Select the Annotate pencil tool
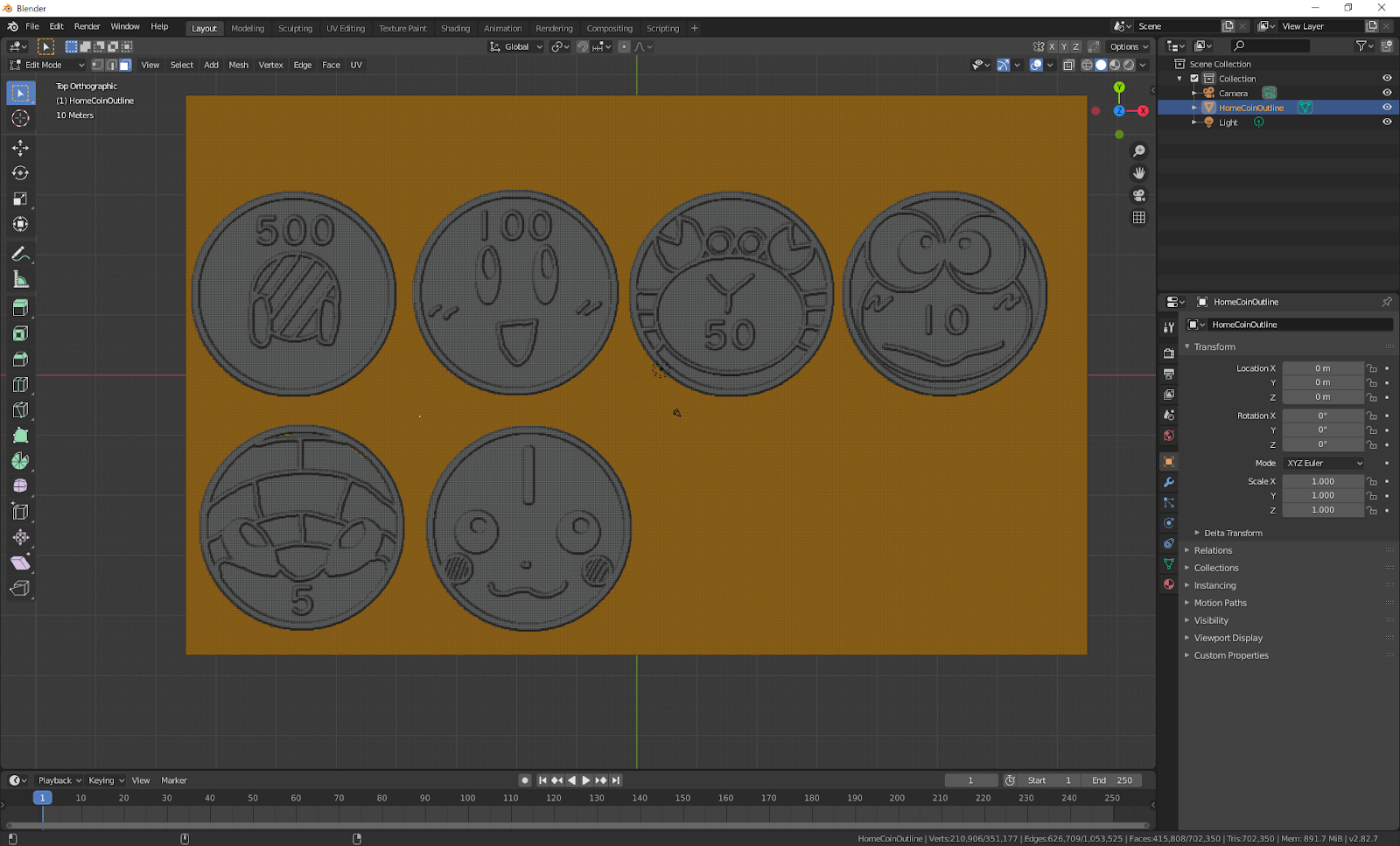The image size is (1400, 846). (20, 255)
